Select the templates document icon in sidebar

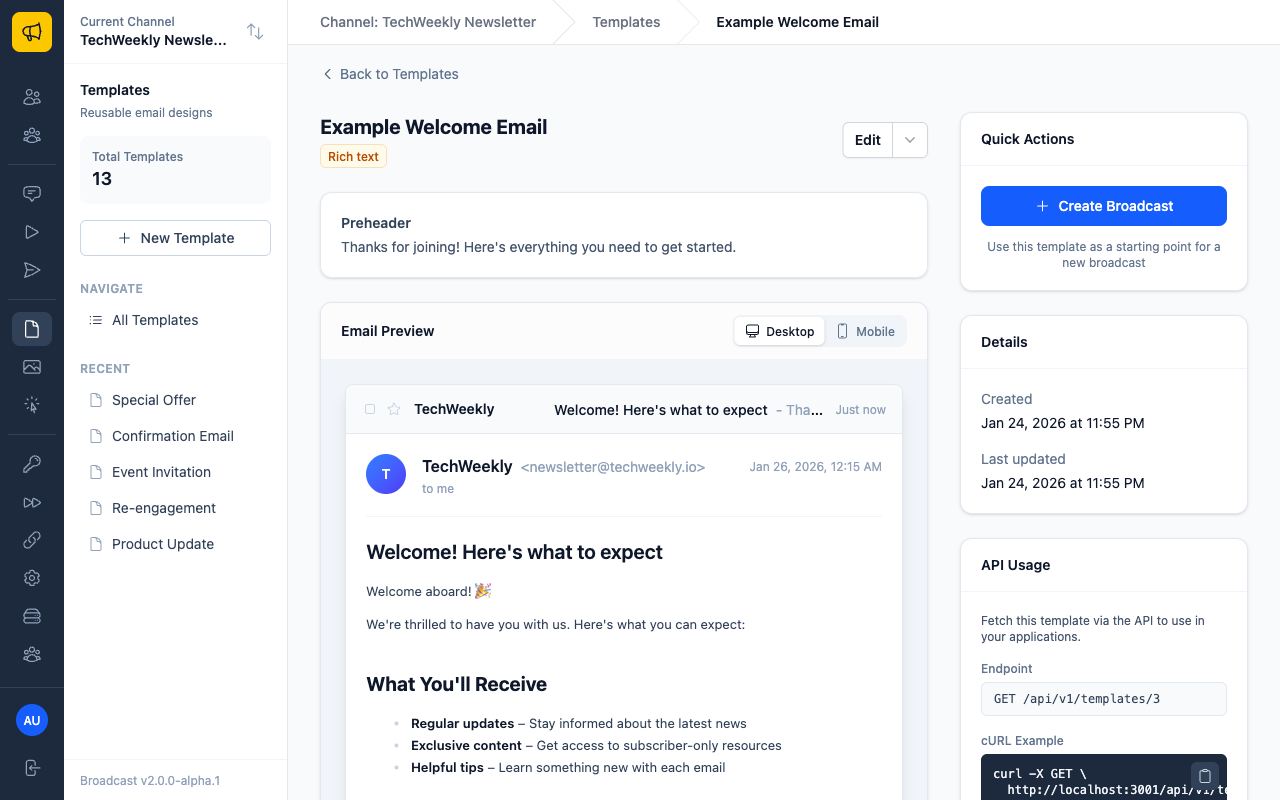click(32, 329)
